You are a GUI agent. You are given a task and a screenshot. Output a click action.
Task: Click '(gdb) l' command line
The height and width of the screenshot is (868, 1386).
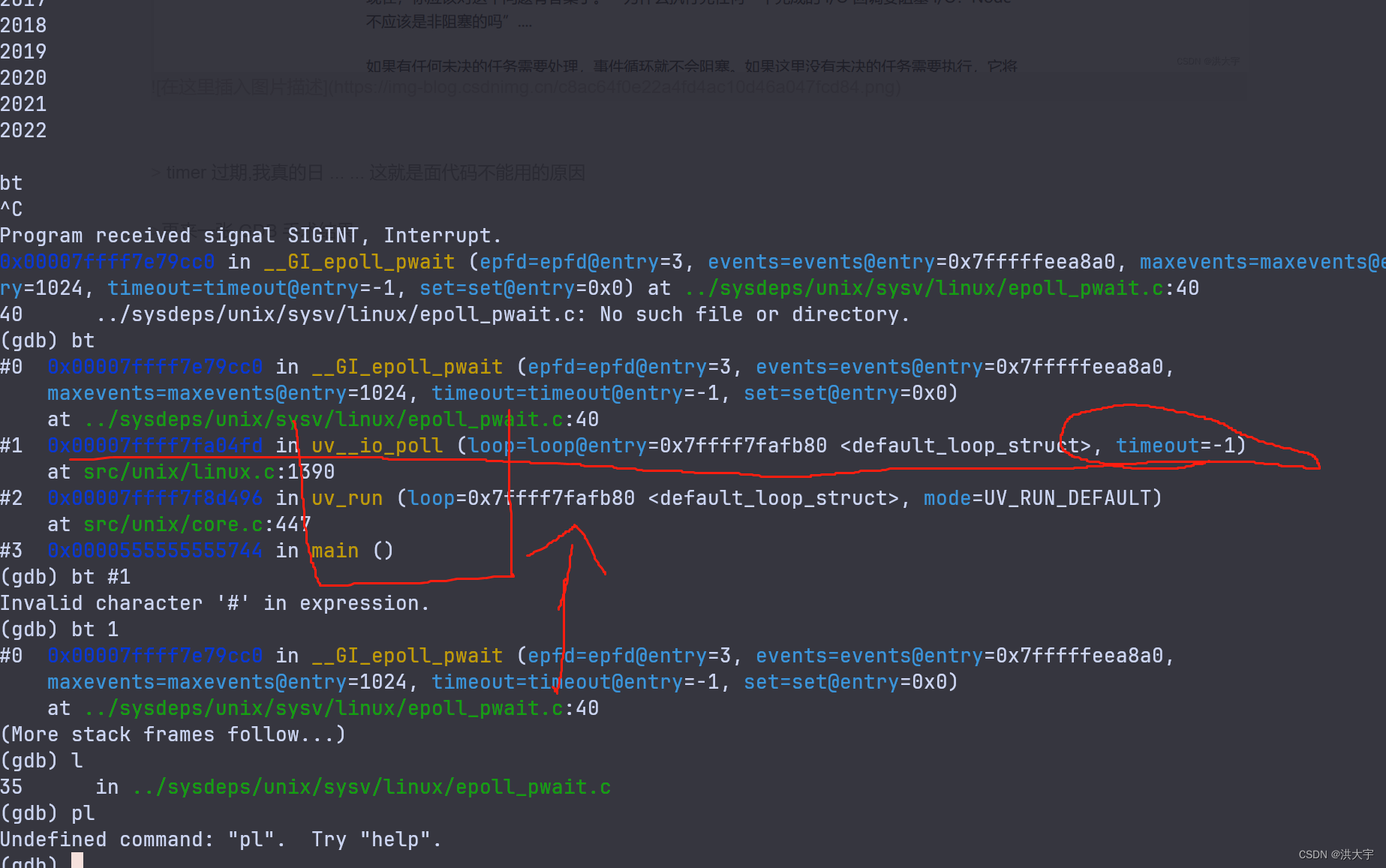[x=41, y=761]
